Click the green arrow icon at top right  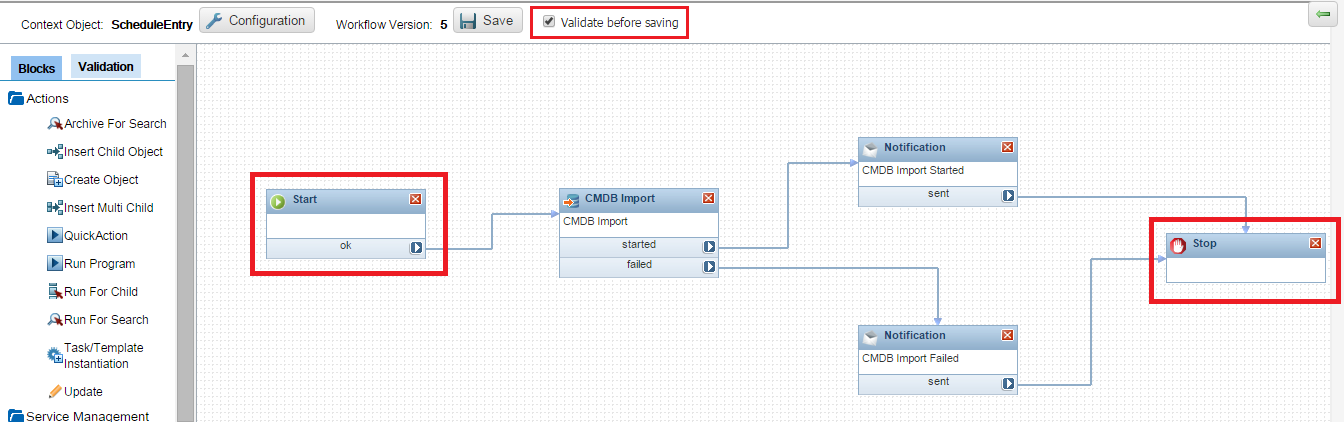1323,15
